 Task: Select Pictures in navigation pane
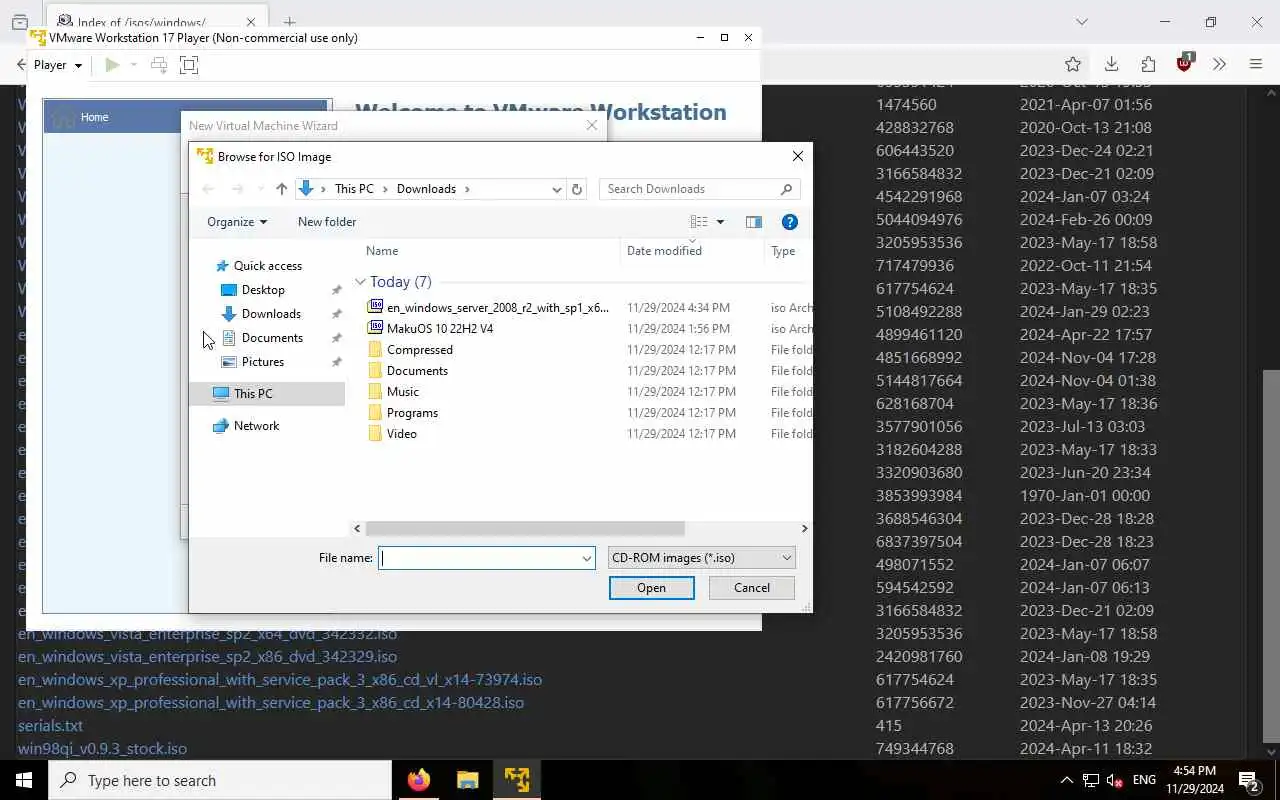point(252,362)
